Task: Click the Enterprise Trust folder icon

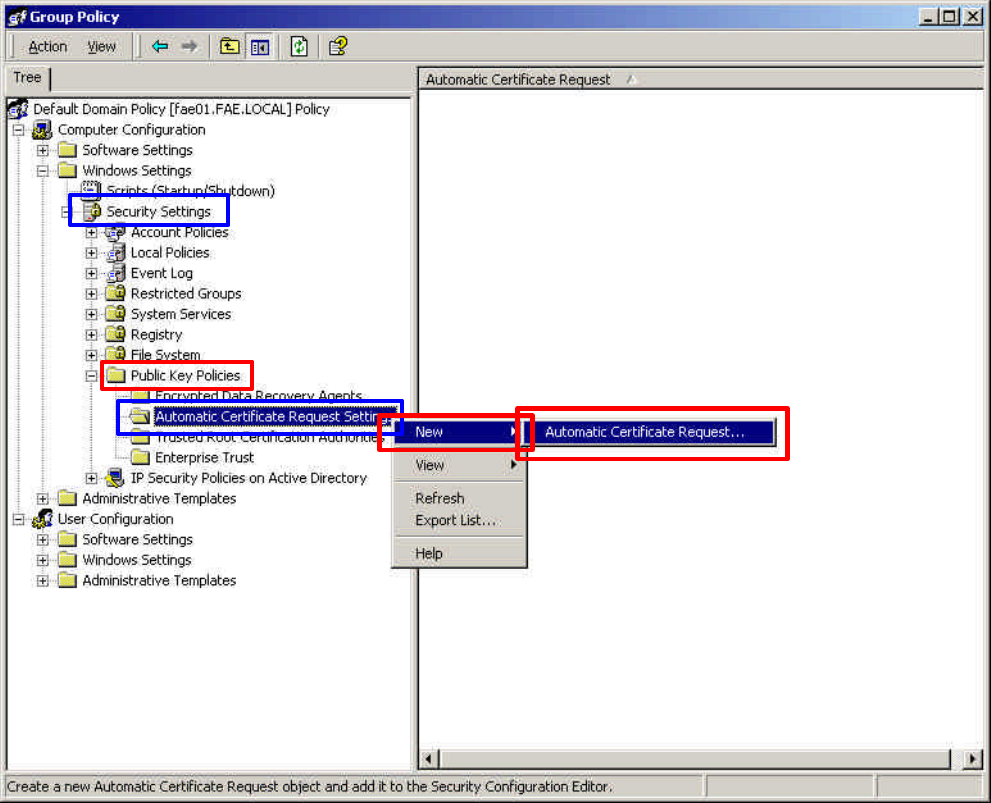Action: [140, 457]
